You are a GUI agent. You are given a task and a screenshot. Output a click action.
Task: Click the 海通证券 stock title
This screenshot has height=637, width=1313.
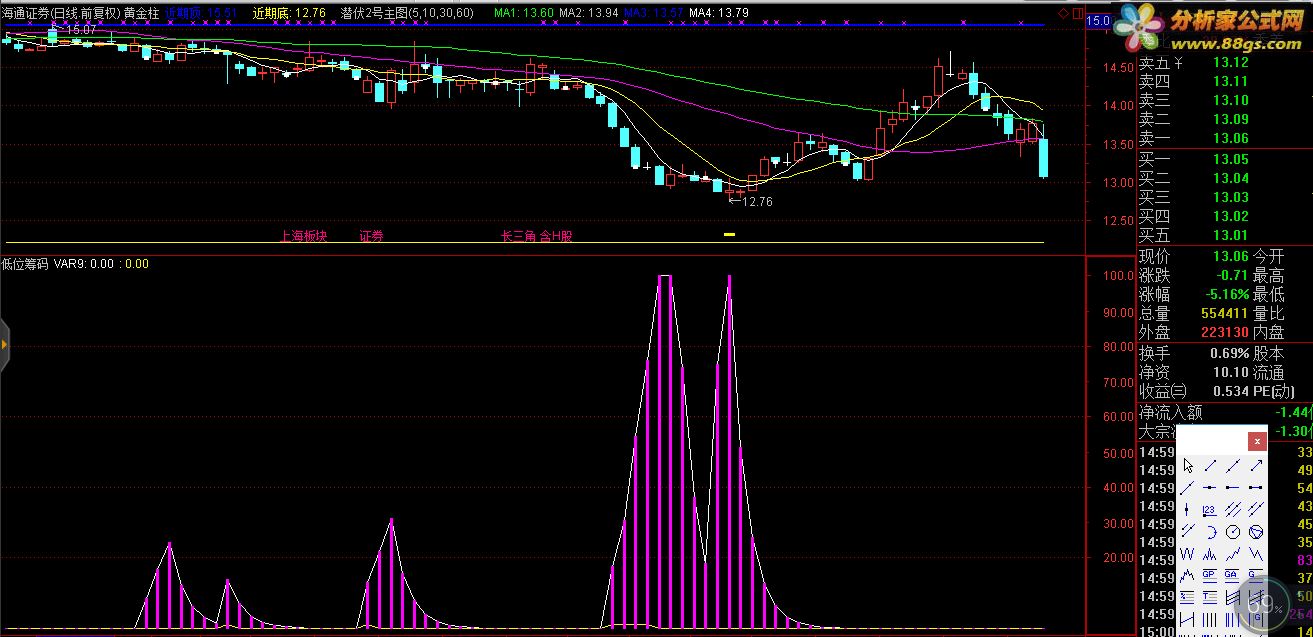tap(25, 13)
